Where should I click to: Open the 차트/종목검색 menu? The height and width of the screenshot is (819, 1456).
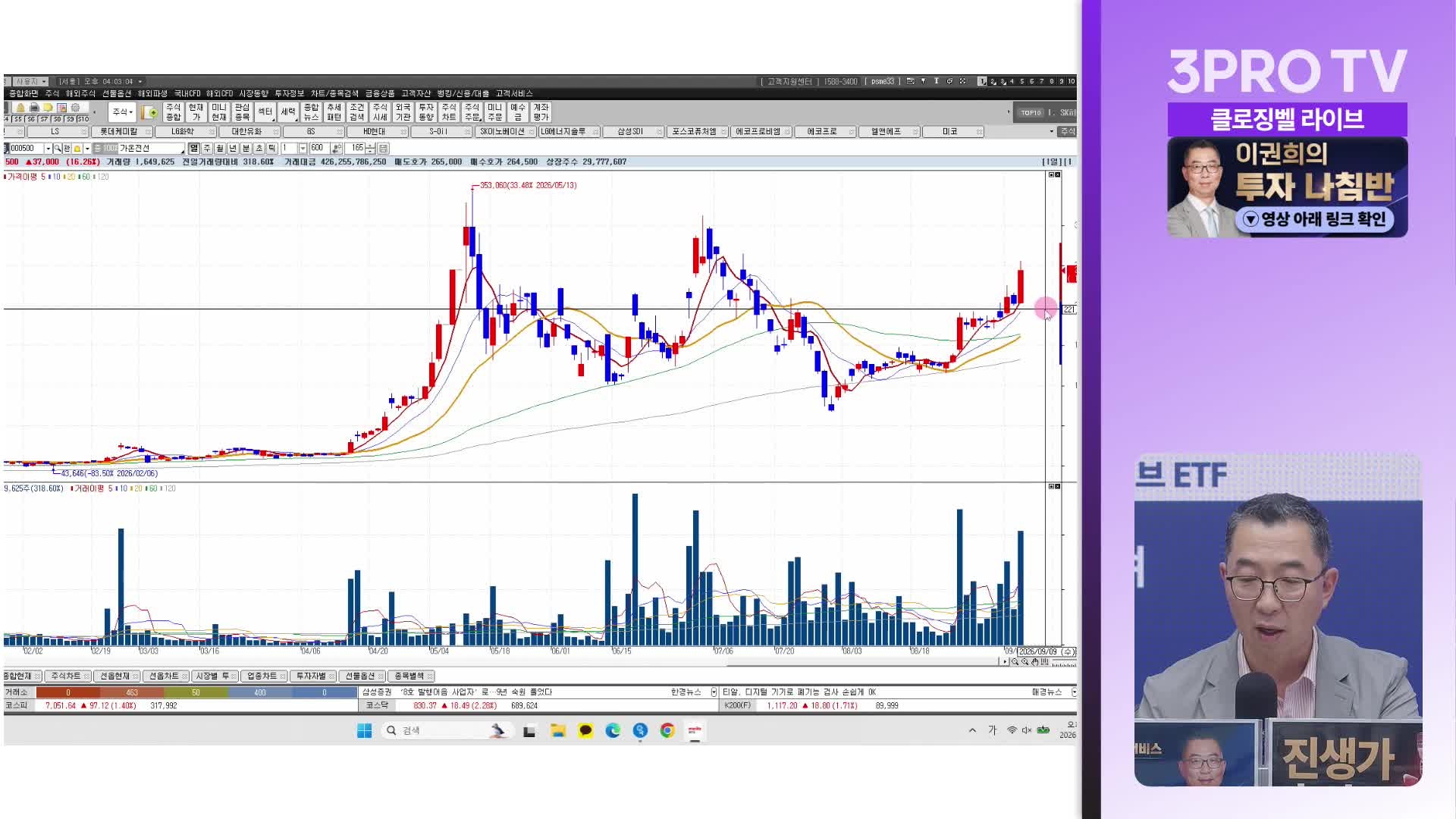coord(334,93)
